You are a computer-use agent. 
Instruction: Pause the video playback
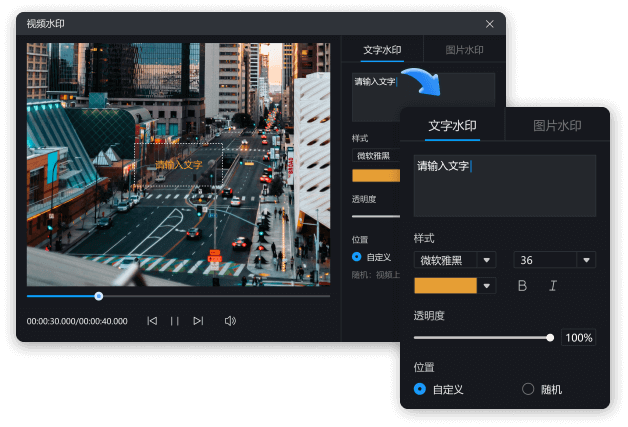coord(175,321)
